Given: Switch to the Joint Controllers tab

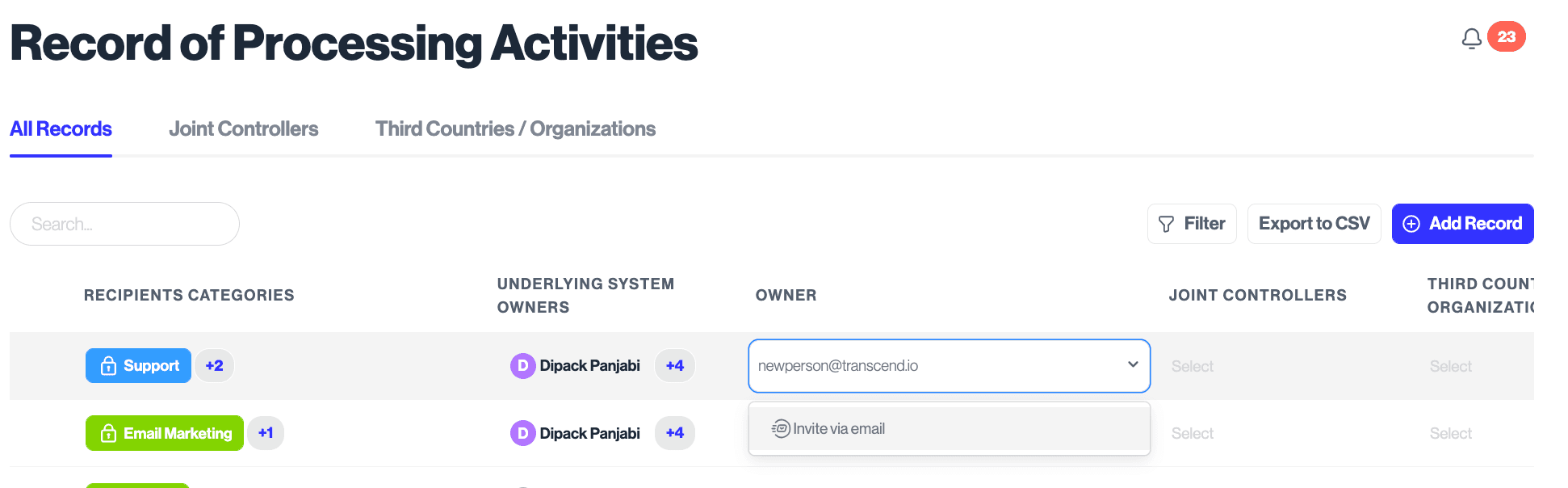Looking at the screenshot, I should point(243,129).
